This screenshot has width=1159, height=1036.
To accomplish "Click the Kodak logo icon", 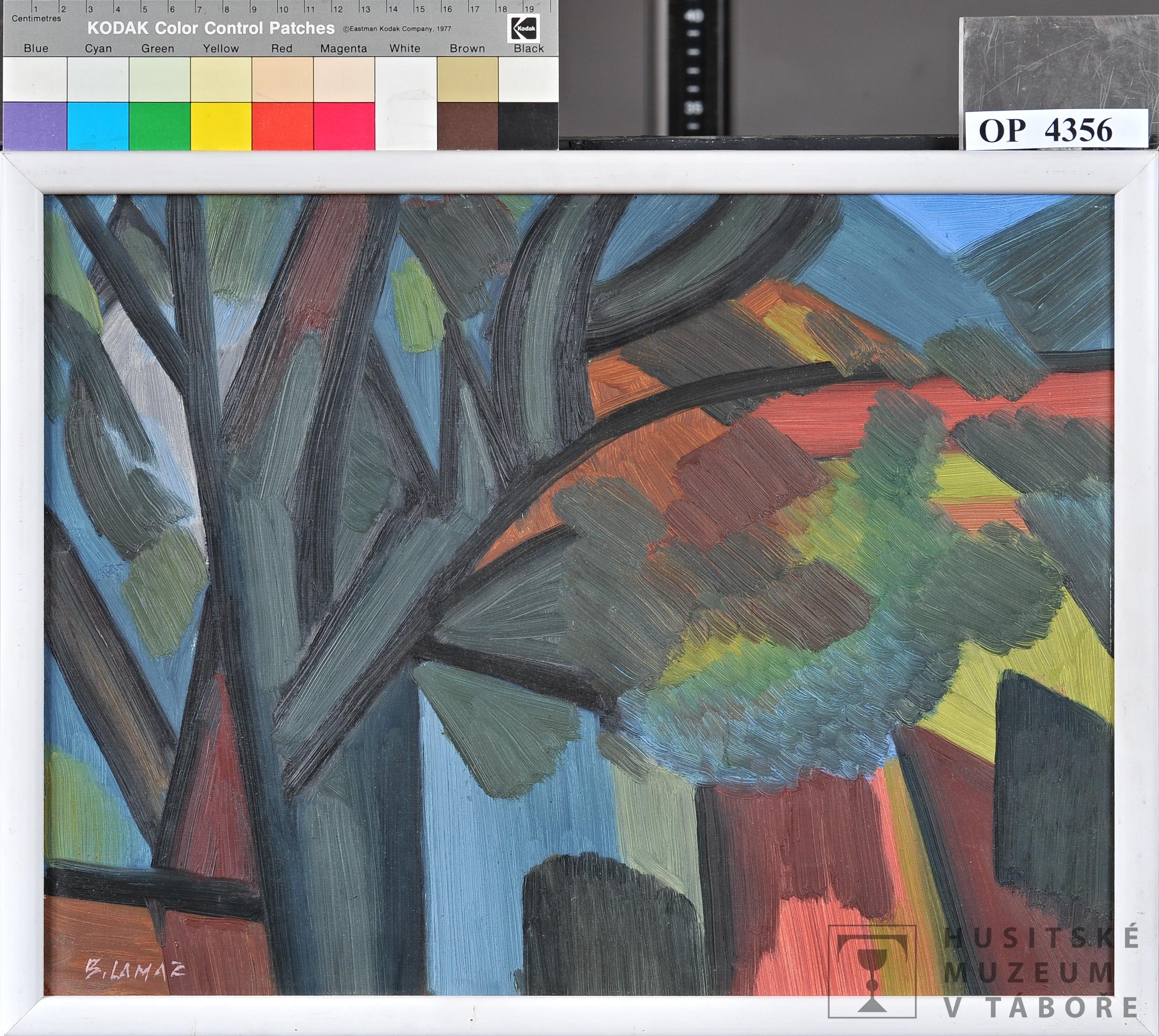I will coord(524,28).
